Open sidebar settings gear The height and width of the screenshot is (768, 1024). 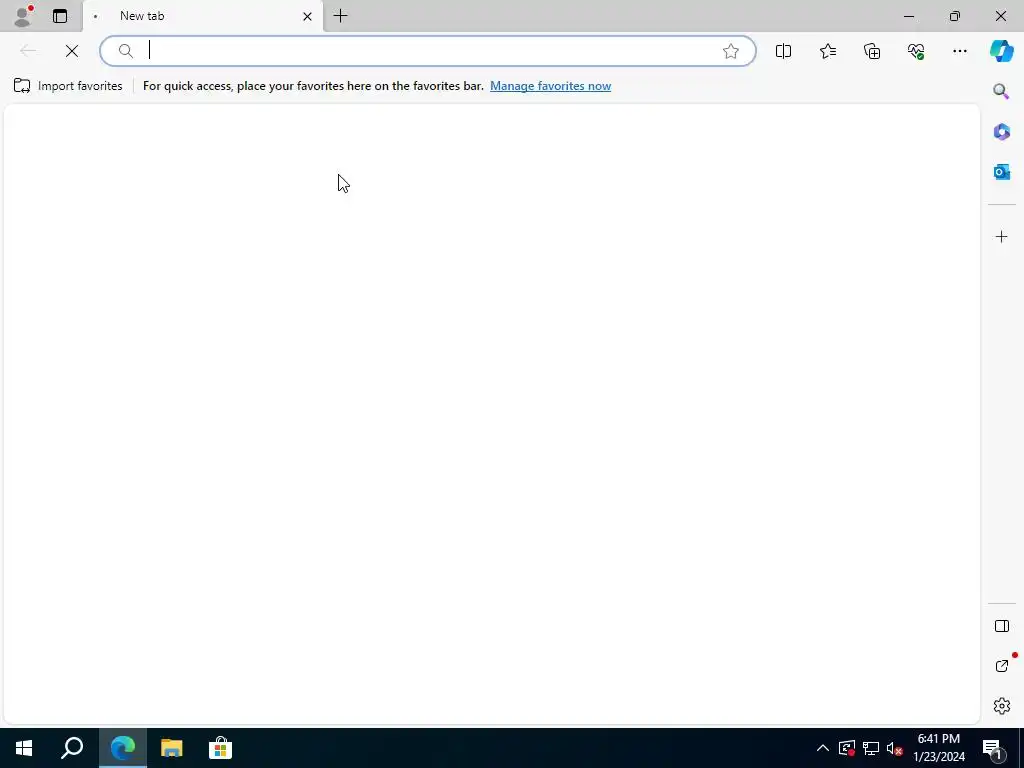tap(1001, 706)
